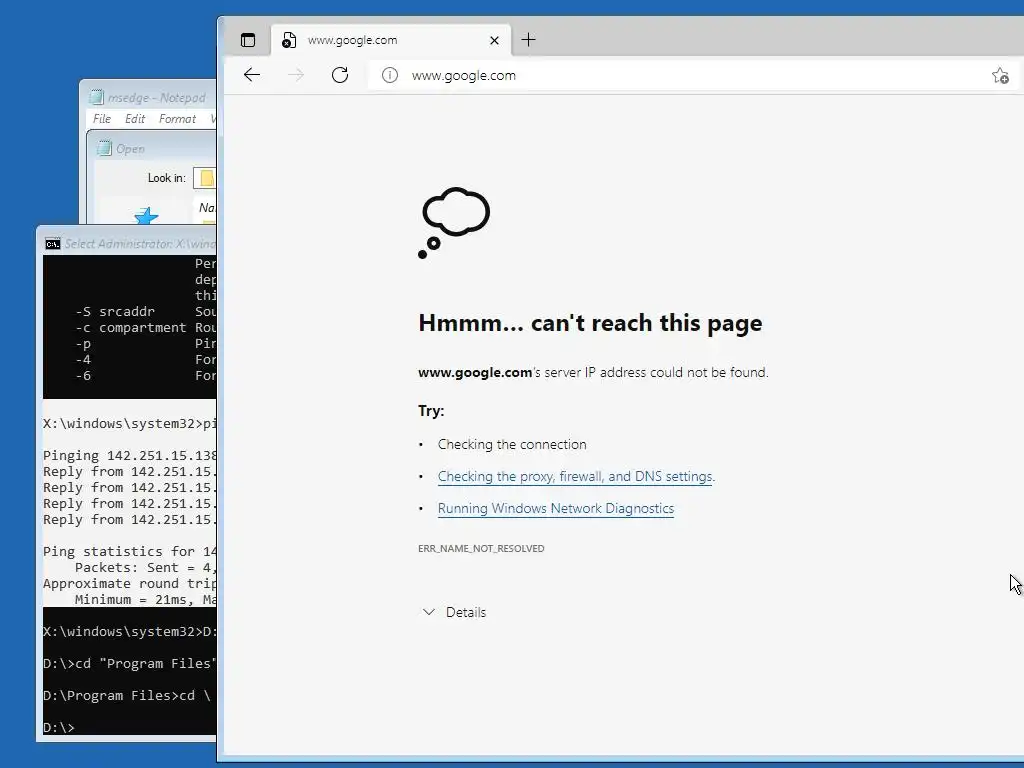Click 'Pinging 142.251.15.138' line in Command Prompt
The image size is (1024, 768).
(x=129, y=456)
